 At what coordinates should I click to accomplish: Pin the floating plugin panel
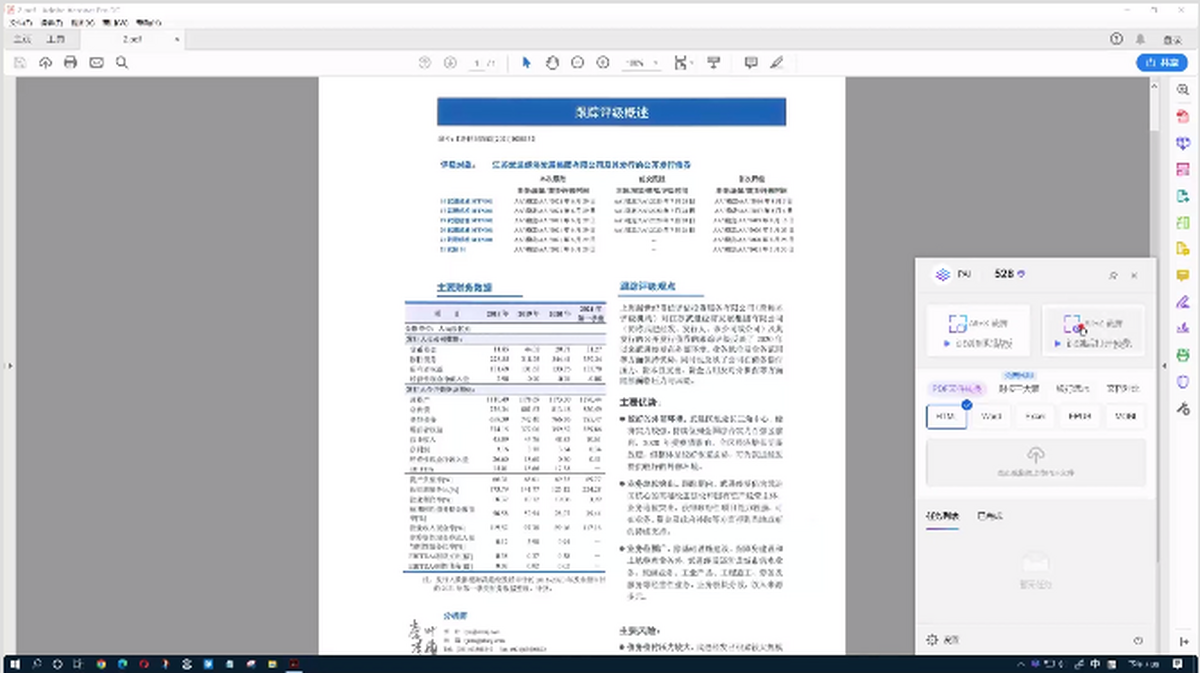point(1112,274)
